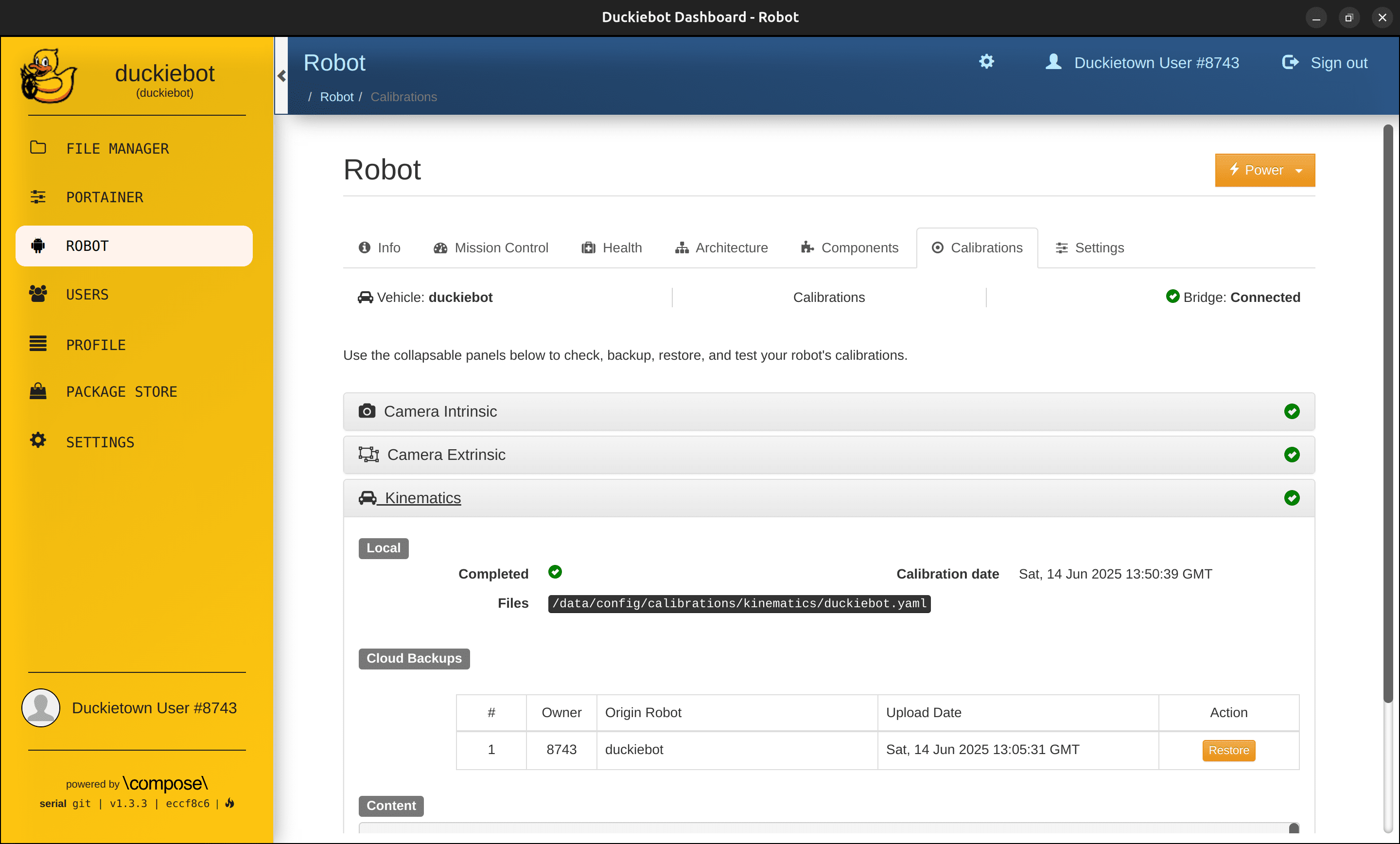Image resolution: width=1400 pixels, height=844 pixels.
Task: Open File Manager from the sidebar
Action: point(134,148)
